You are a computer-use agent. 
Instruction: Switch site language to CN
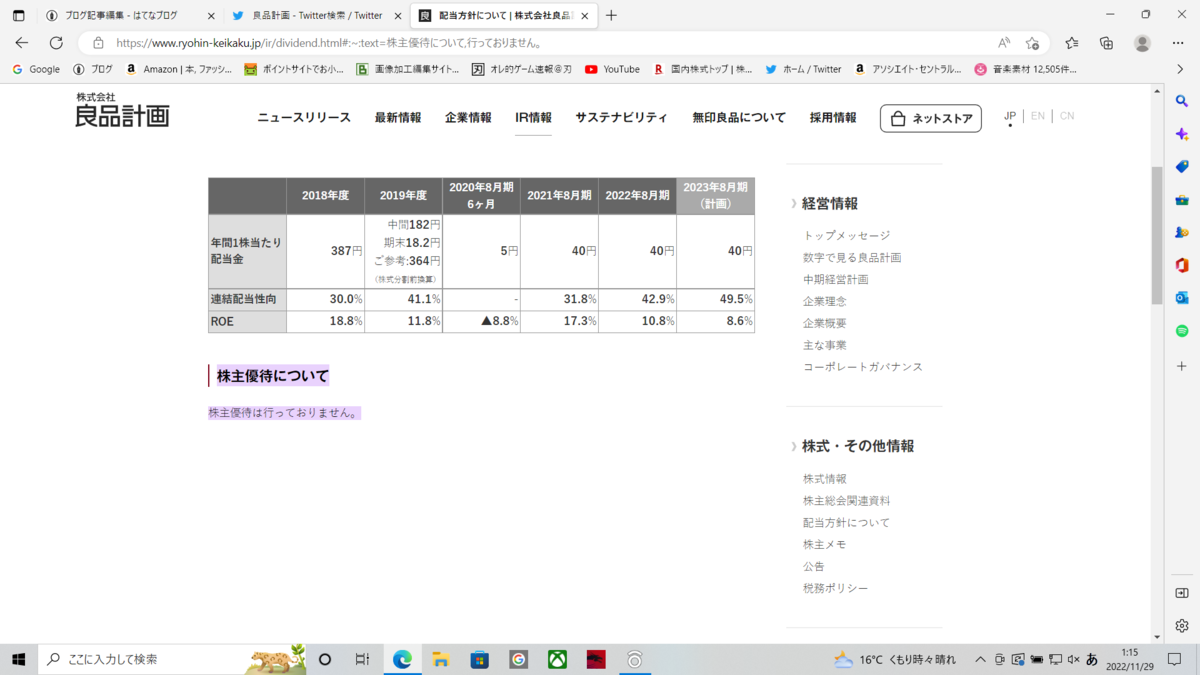[x=1067, y=116]
